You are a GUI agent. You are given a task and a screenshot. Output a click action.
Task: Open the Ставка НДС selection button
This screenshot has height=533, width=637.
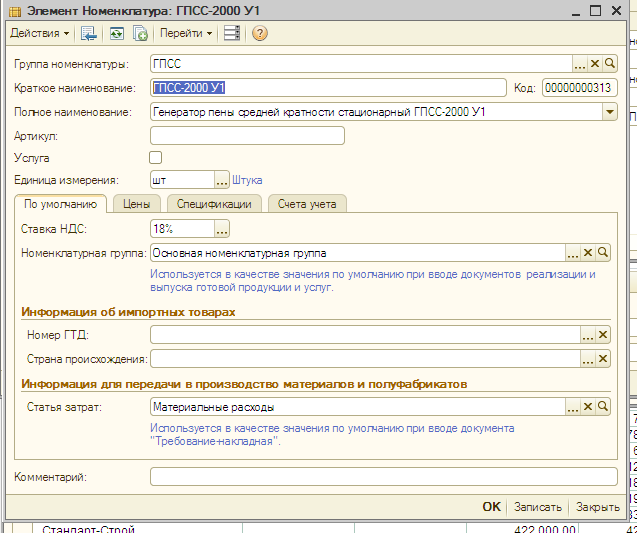(222, 229)
